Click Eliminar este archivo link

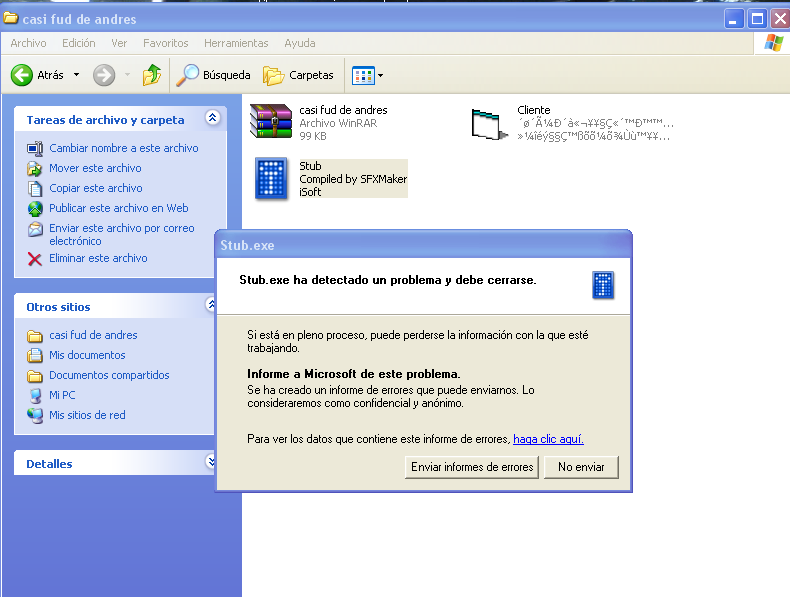tap(98, 258)
